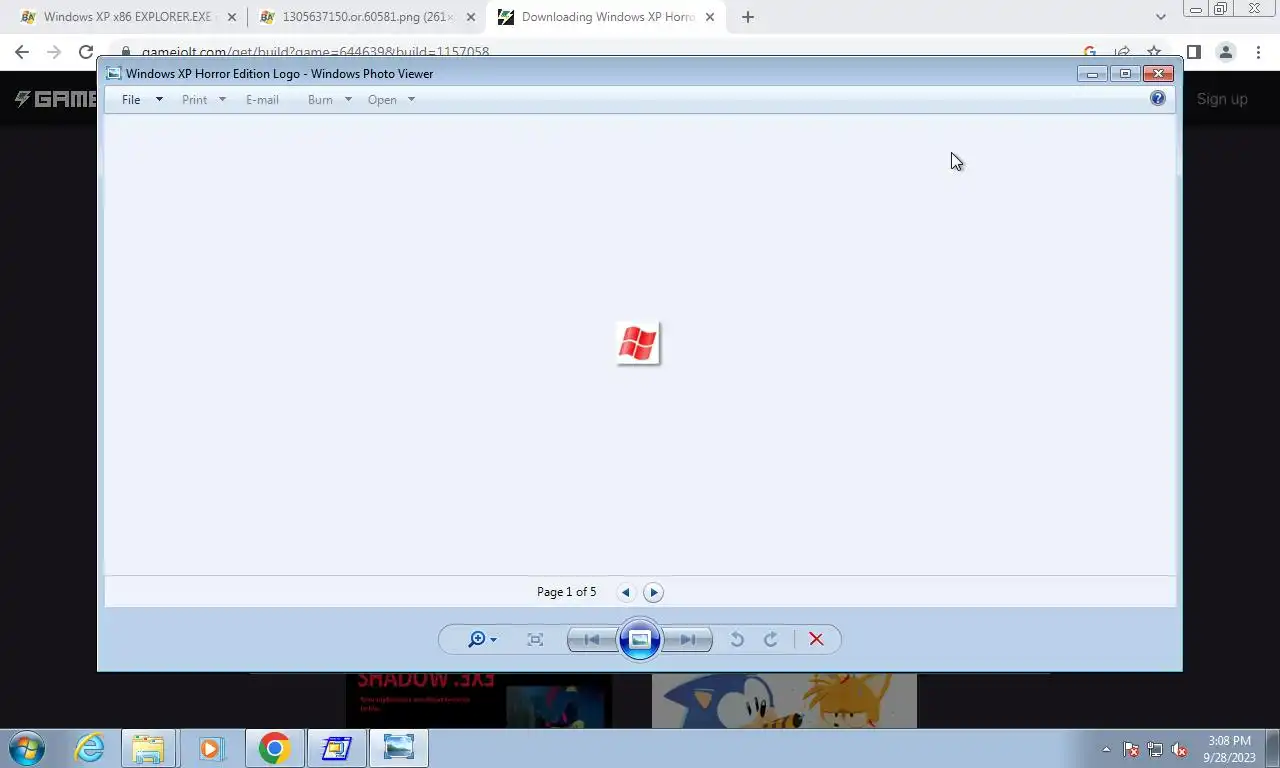This screenshot has height=768, width=1280.
Task: Open the Windows Start menu
Action: (x=28, y=748)
